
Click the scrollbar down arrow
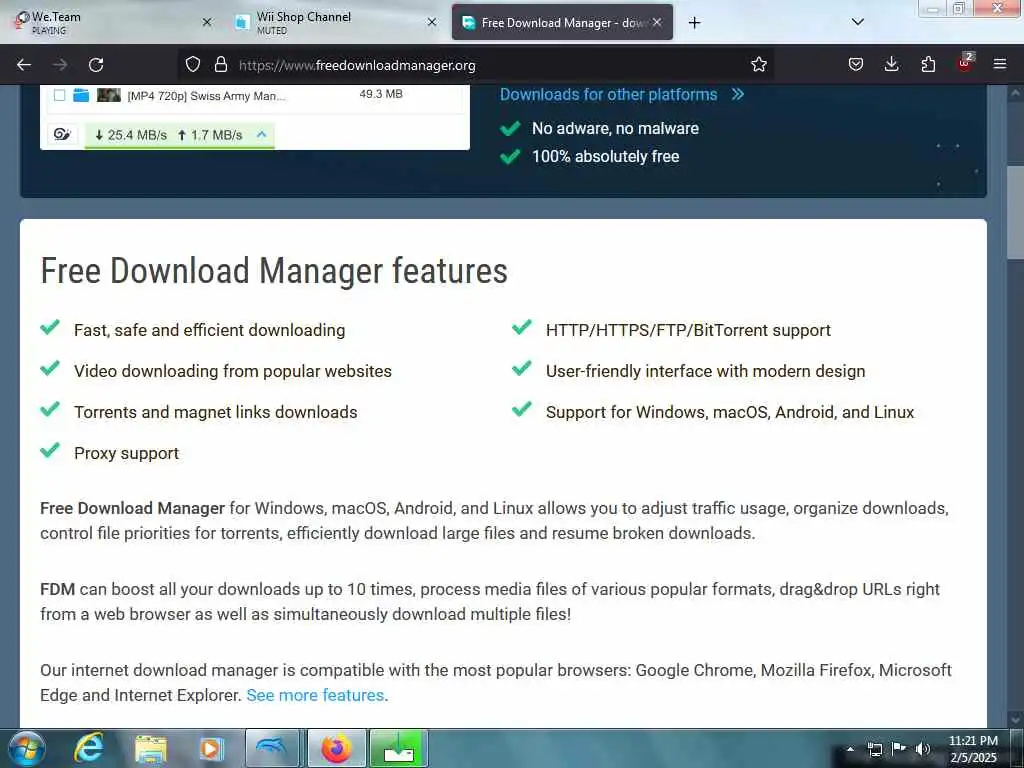tap(1016, 719)
